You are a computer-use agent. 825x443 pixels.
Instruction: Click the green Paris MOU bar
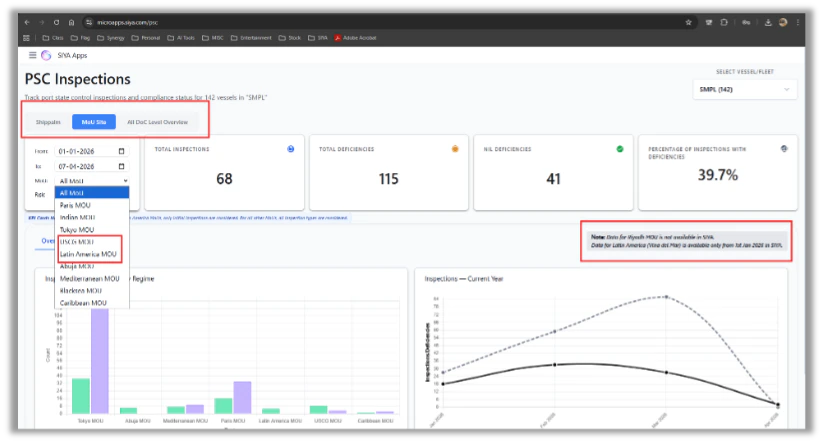tap(224, 406)
